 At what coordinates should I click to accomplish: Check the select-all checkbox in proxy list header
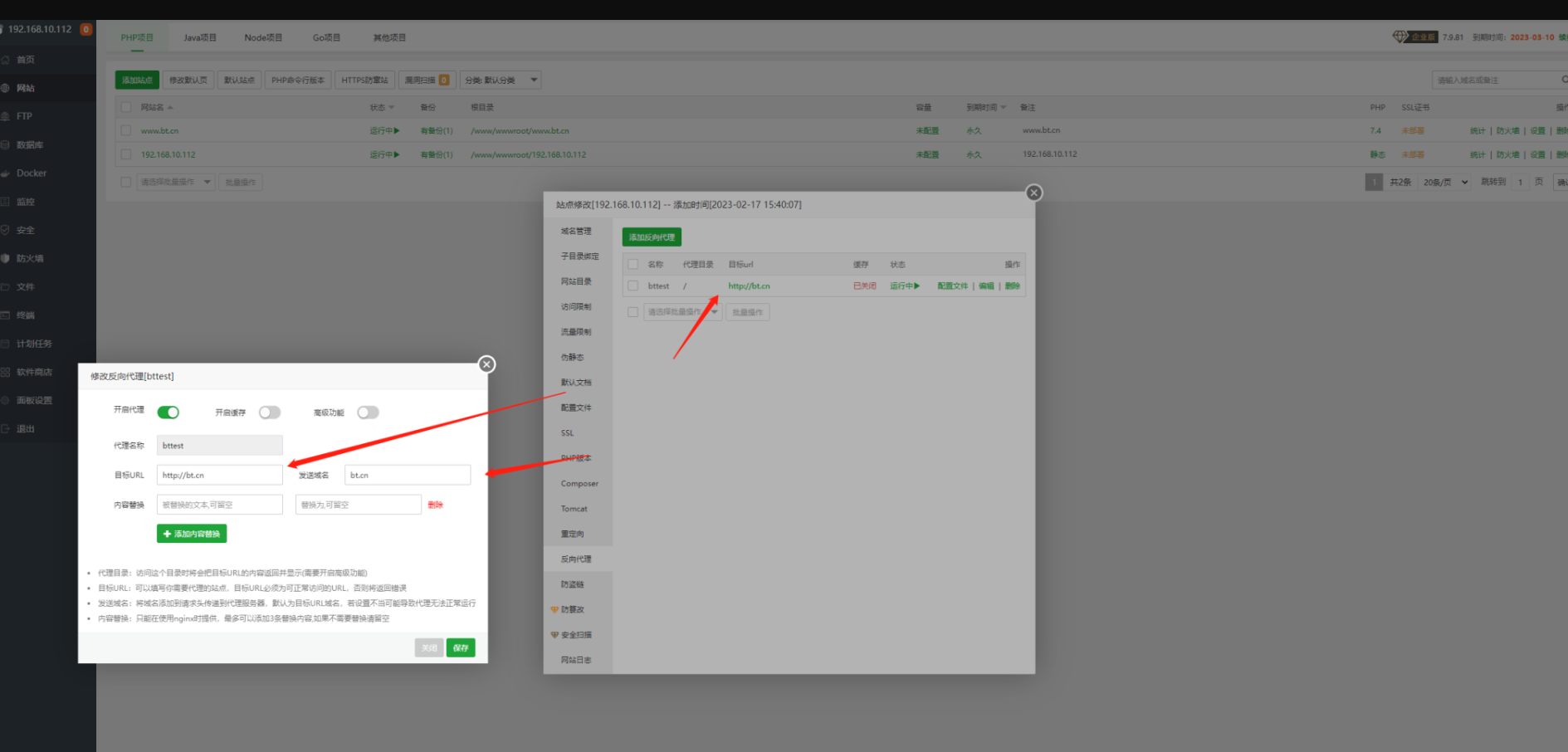pyautogui.click(x=633, y=264)
